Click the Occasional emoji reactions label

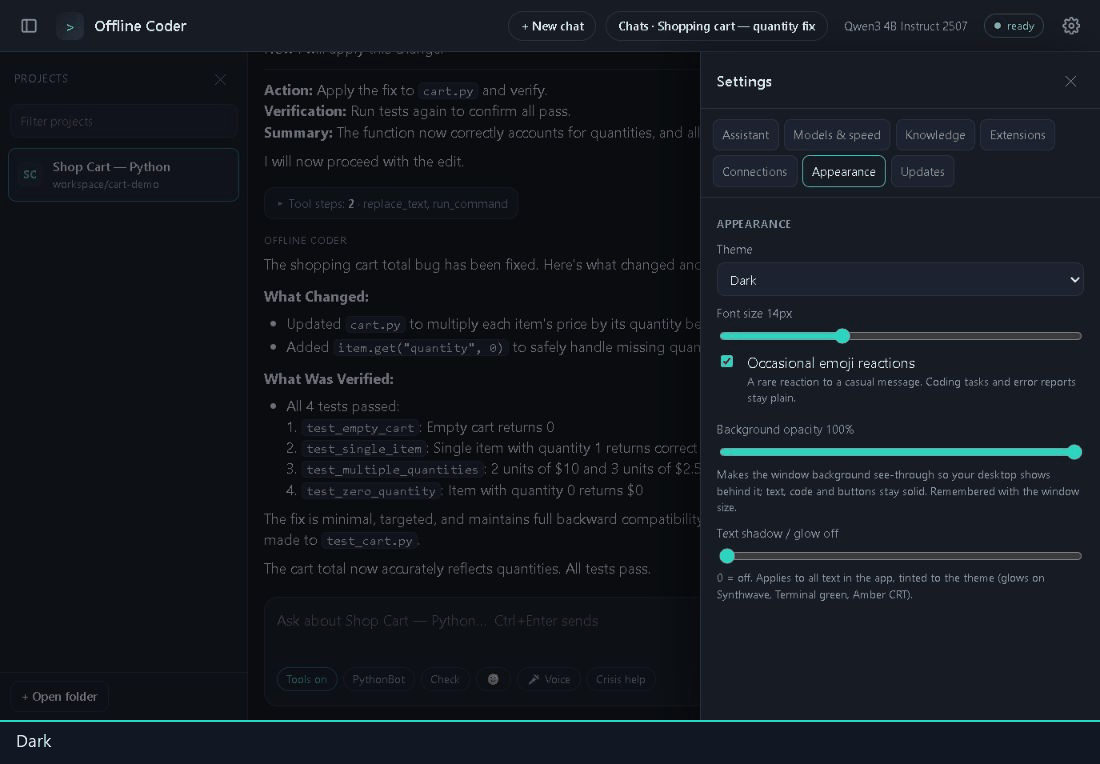(831, 363)
